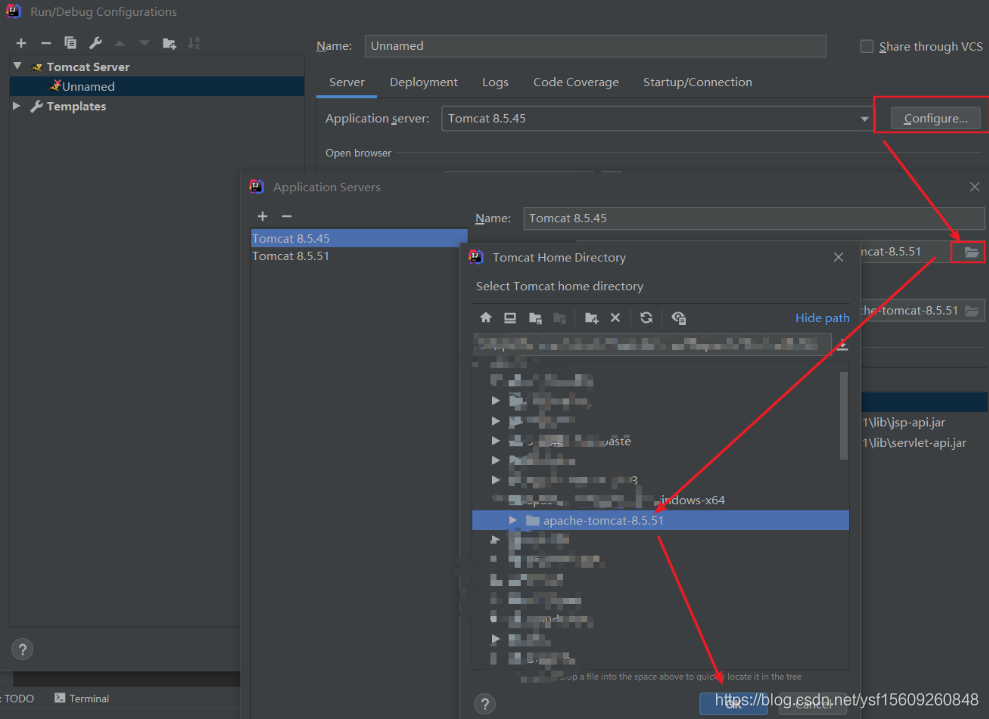This screenshot has height=719, width=989.
Task: Switch to the Deployment tab
Action: pos(423,82)
